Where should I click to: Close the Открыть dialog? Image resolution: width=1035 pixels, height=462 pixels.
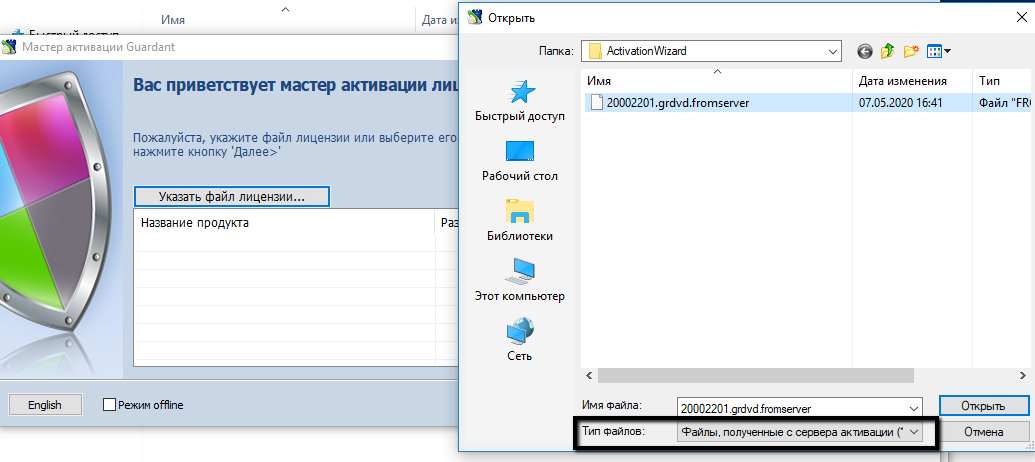(1020, 18)
